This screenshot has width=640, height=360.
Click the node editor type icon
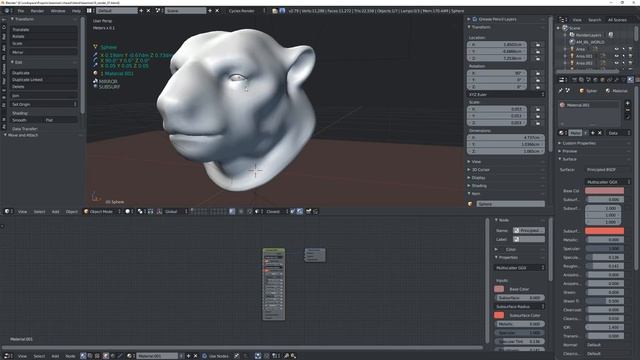tap(8, 356)
